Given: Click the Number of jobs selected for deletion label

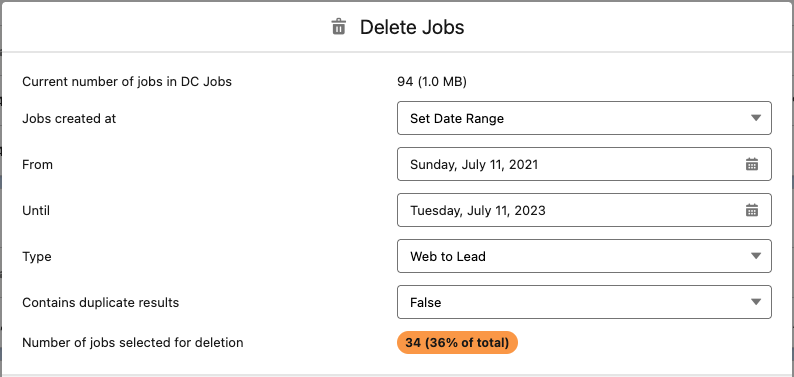Looking at the screenshot, I should click(x=133, y=343).
